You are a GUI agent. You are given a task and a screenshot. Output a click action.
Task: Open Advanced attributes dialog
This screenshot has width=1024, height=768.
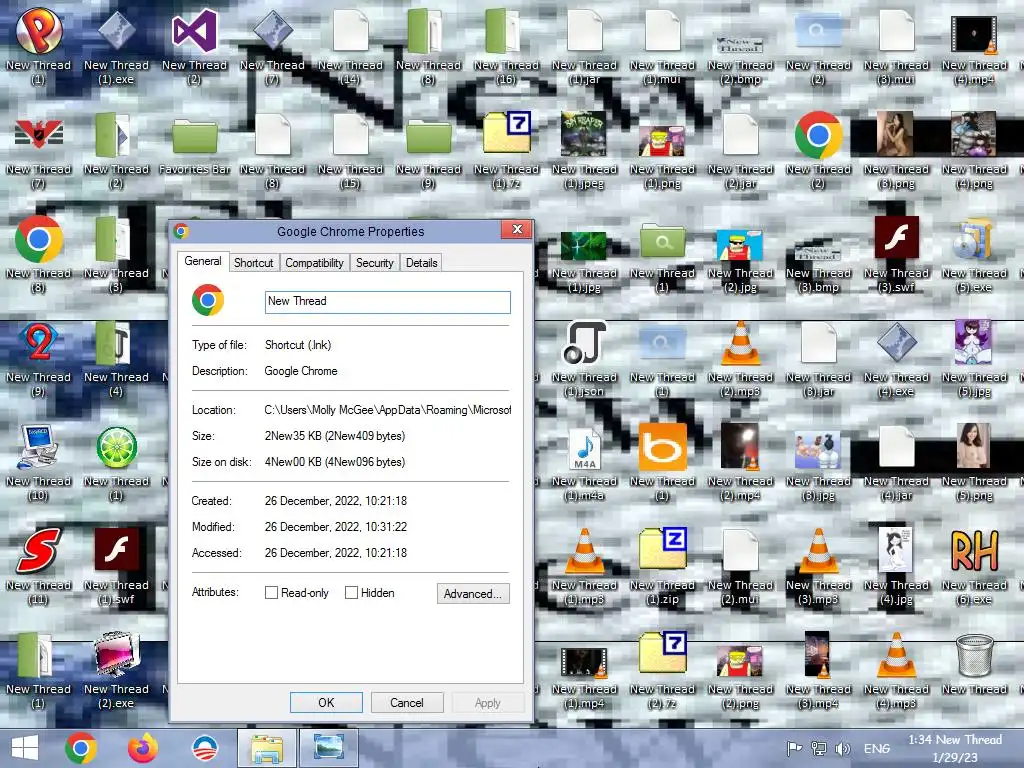point(473,593)
